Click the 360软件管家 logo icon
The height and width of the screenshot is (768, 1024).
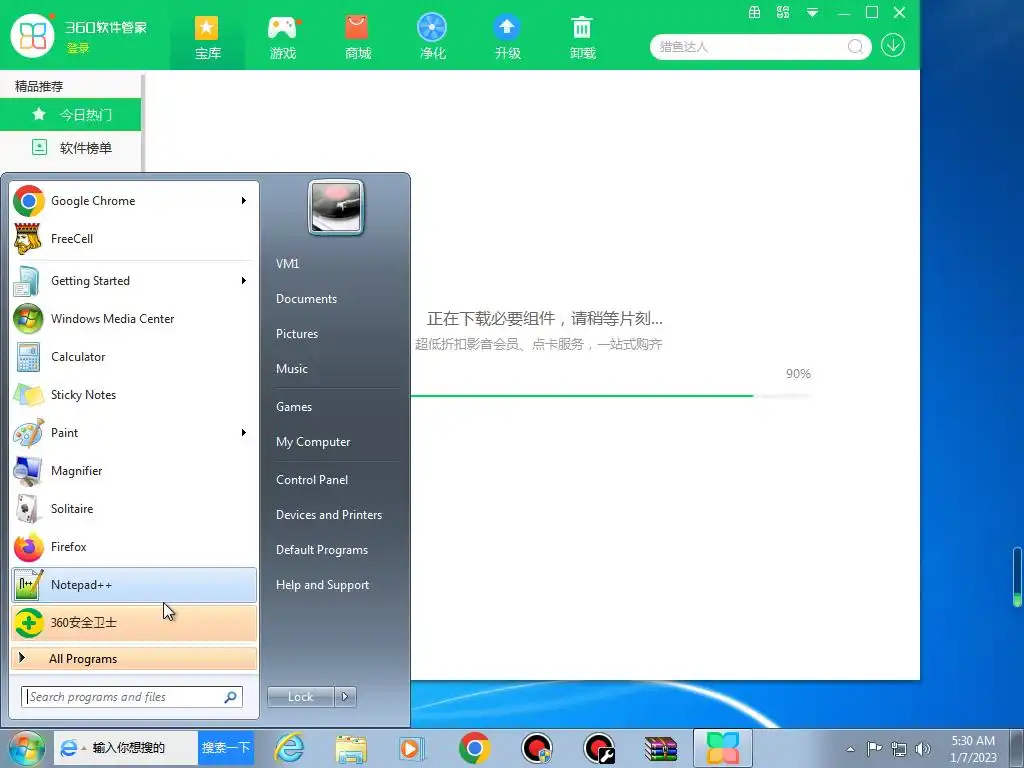32,35
